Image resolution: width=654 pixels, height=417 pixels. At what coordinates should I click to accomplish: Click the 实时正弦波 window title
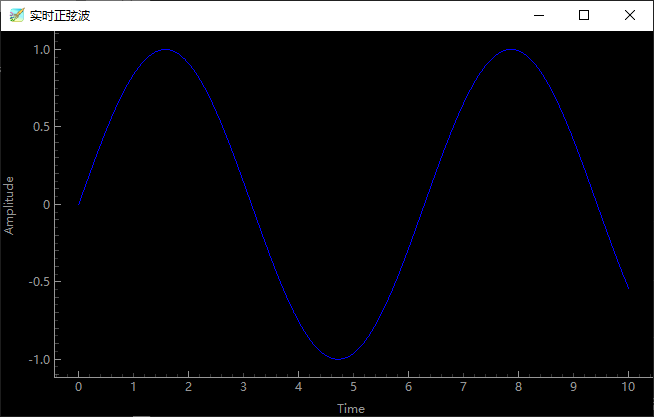[60, 16]
